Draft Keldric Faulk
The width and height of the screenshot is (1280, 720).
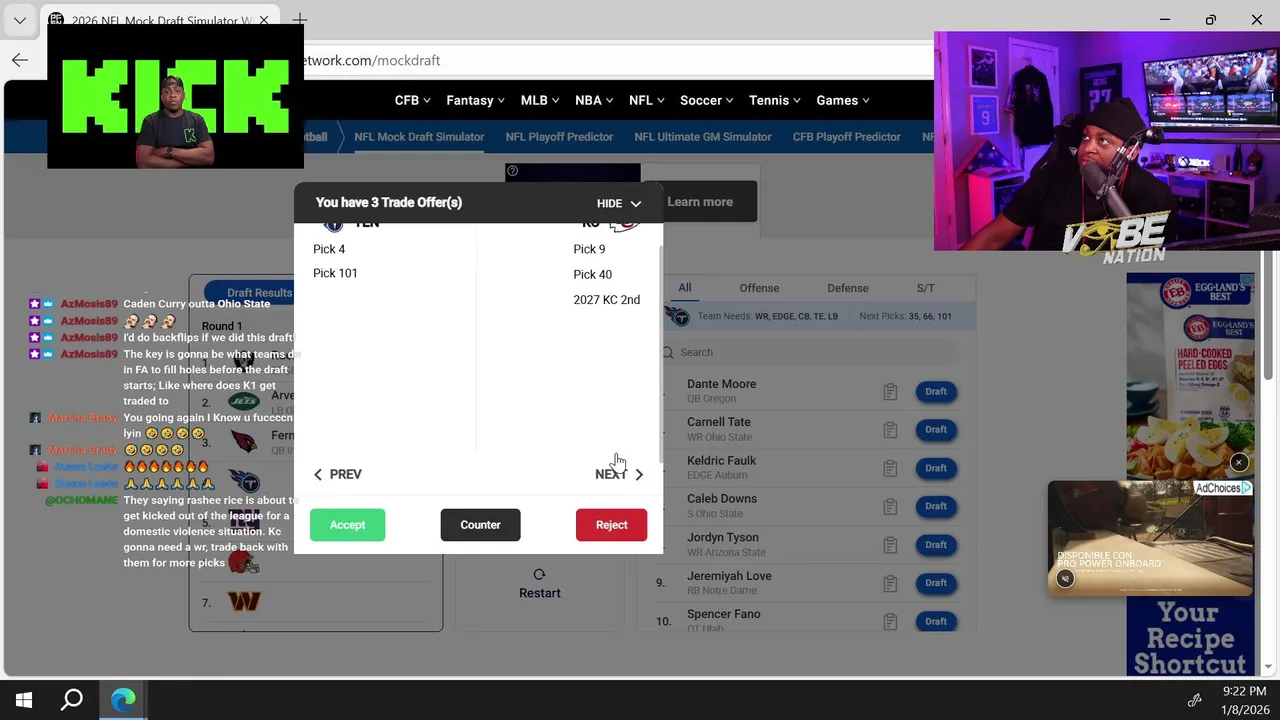[936, 468]
